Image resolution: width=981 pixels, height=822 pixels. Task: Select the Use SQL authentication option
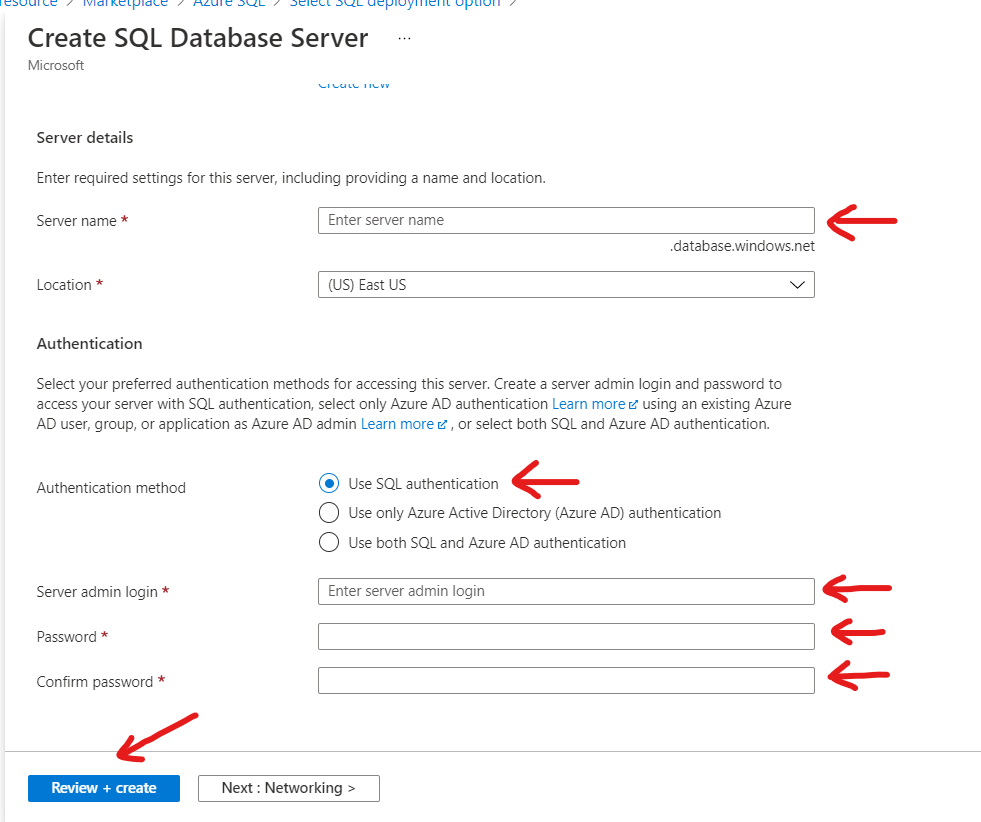(x=329, y=483)
